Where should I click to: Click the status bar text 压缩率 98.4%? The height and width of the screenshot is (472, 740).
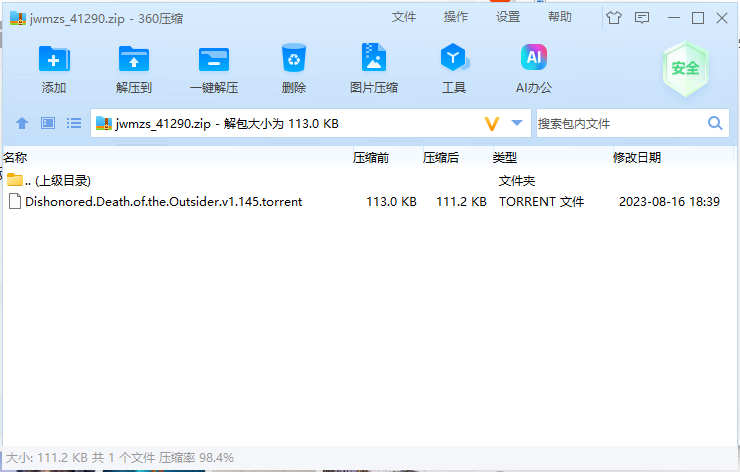click(x=196, y=457)
